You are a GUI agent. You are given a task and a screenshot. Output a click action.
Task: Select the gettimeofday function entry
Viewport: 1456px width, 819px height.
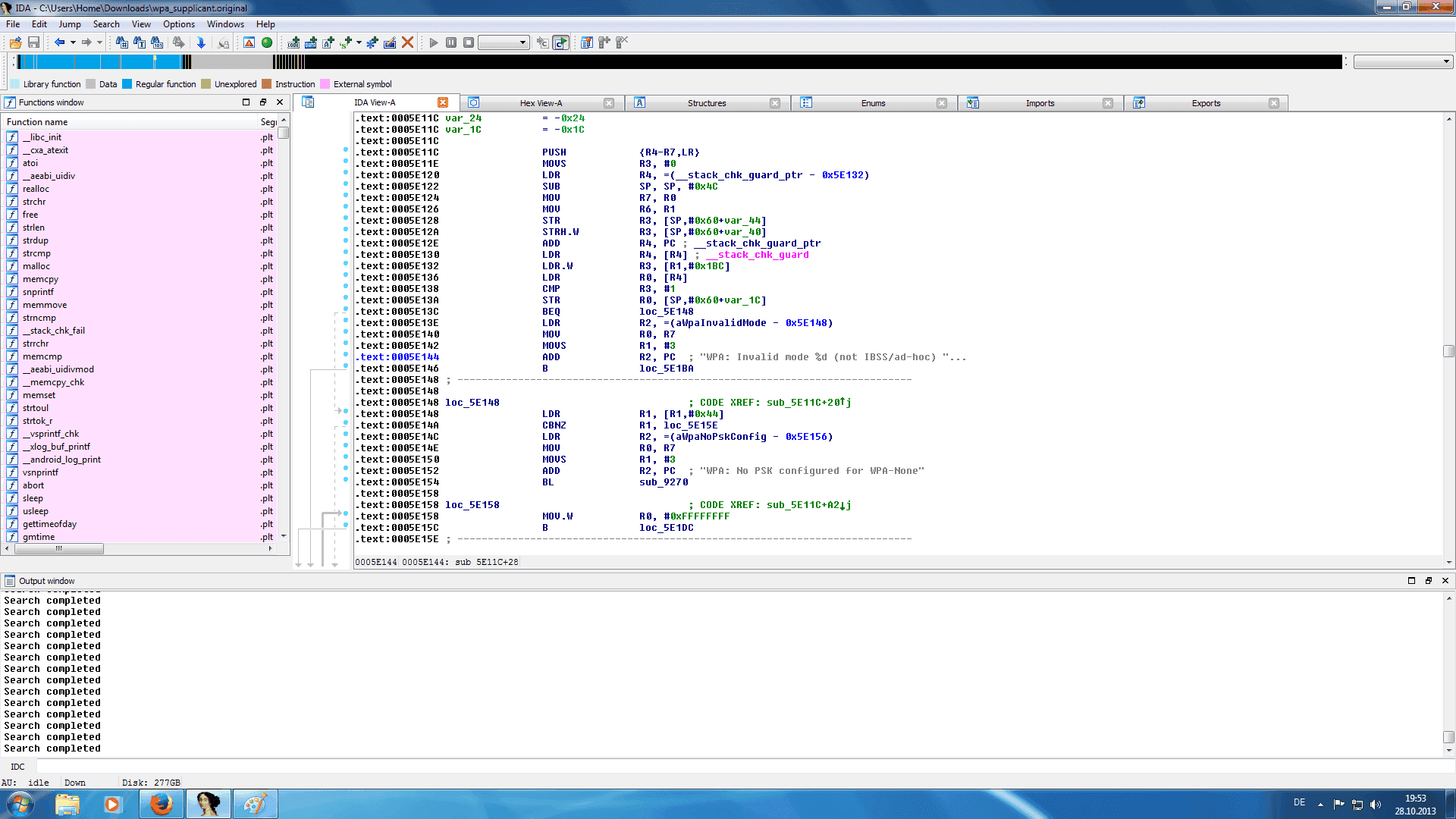(139, 524)
